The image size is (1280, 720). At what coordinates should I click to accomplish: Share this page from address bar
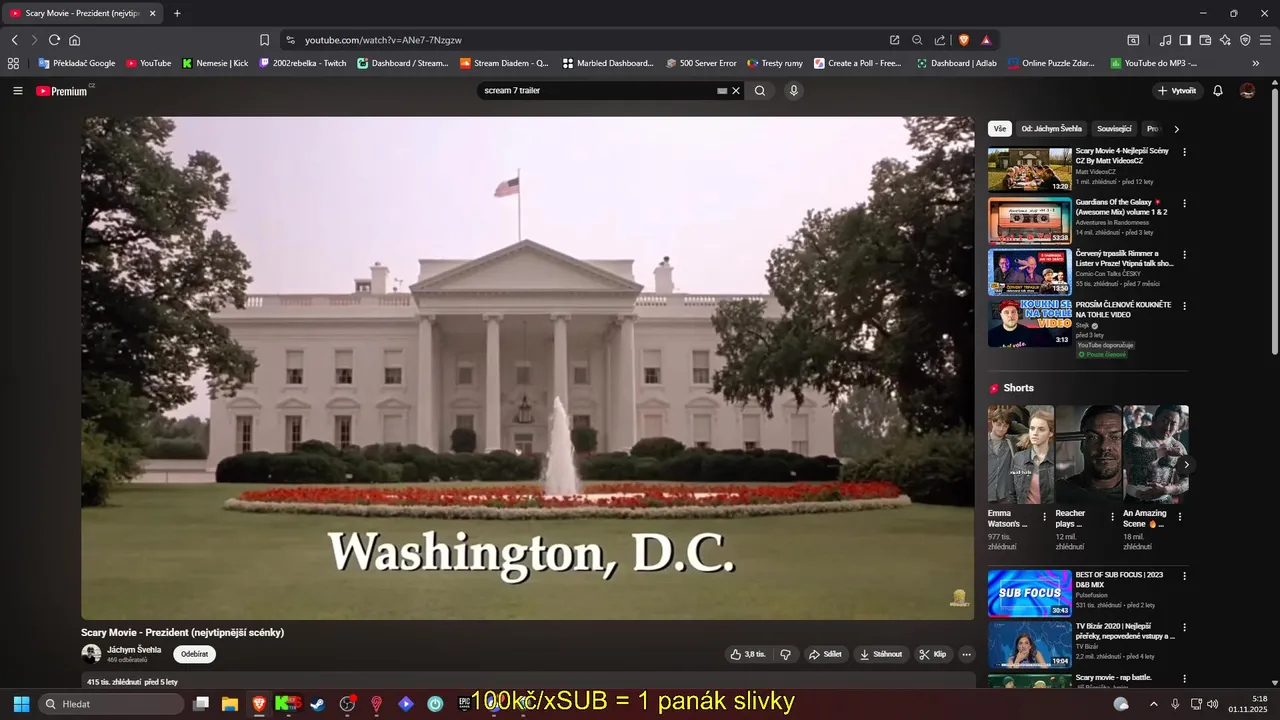pyautogui.click(x=940, y=40)
